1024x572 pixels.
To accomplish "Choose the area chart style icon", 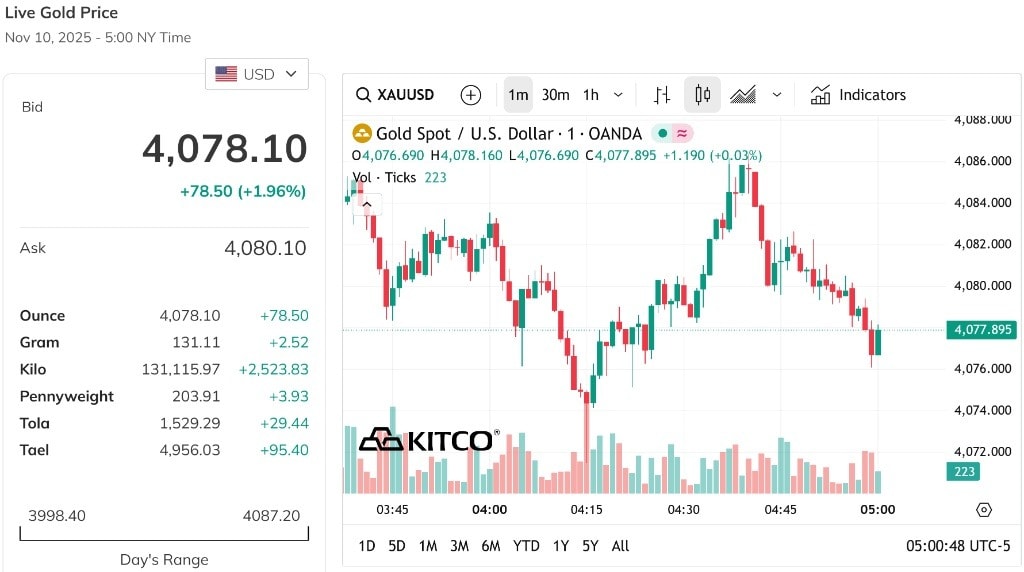I will click(743, 95).
